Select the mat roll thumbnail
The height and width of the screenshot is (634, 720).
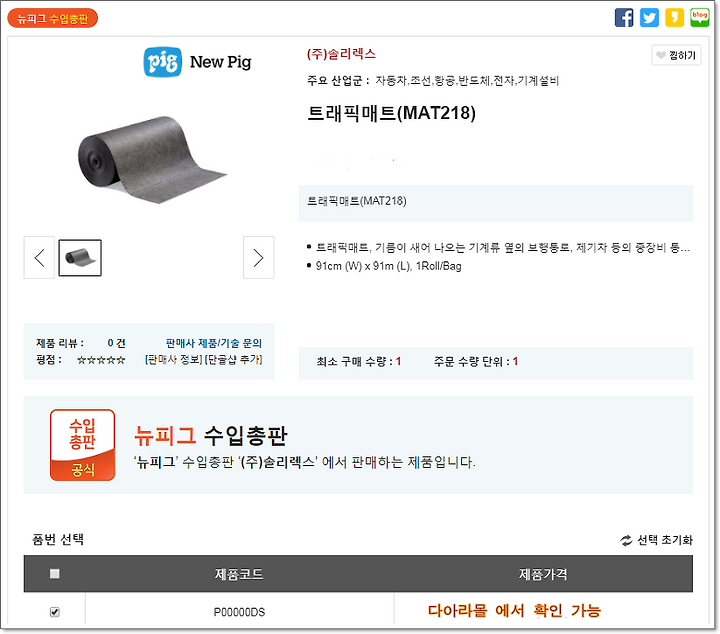80,258
